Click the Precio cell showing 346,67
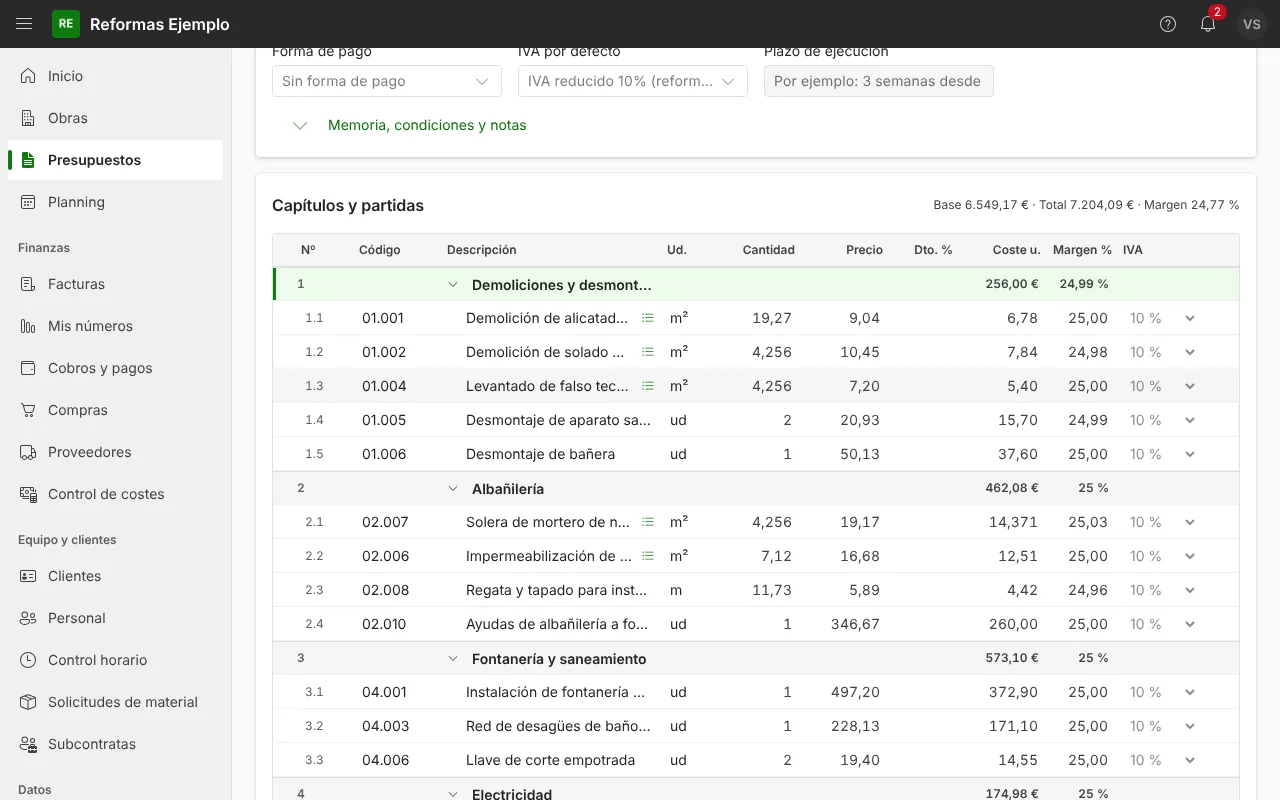Viewport: 1280px width, 800px height. pos(855,624)
